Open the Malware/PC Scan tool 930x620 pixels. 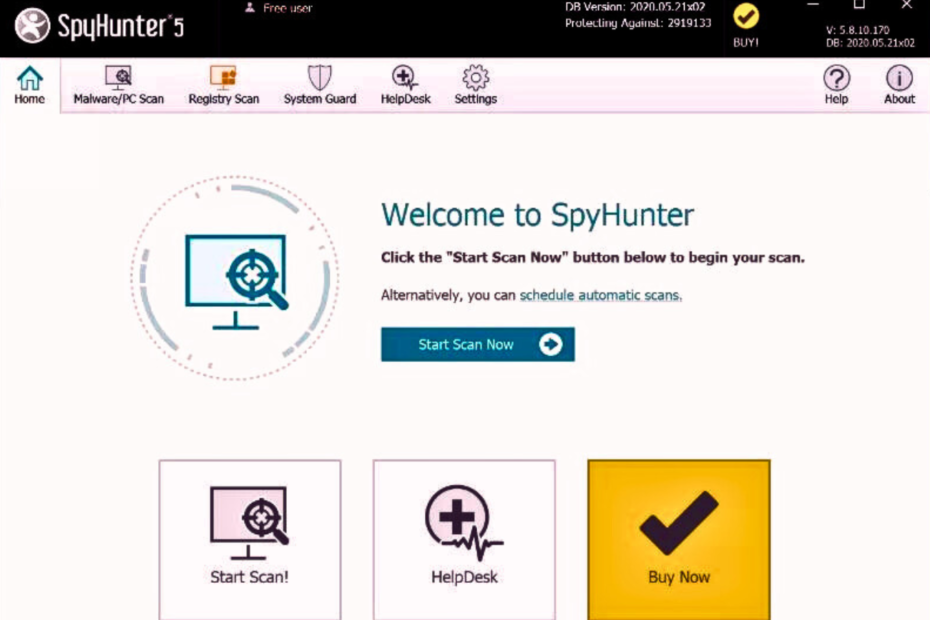tap(118, 84)
